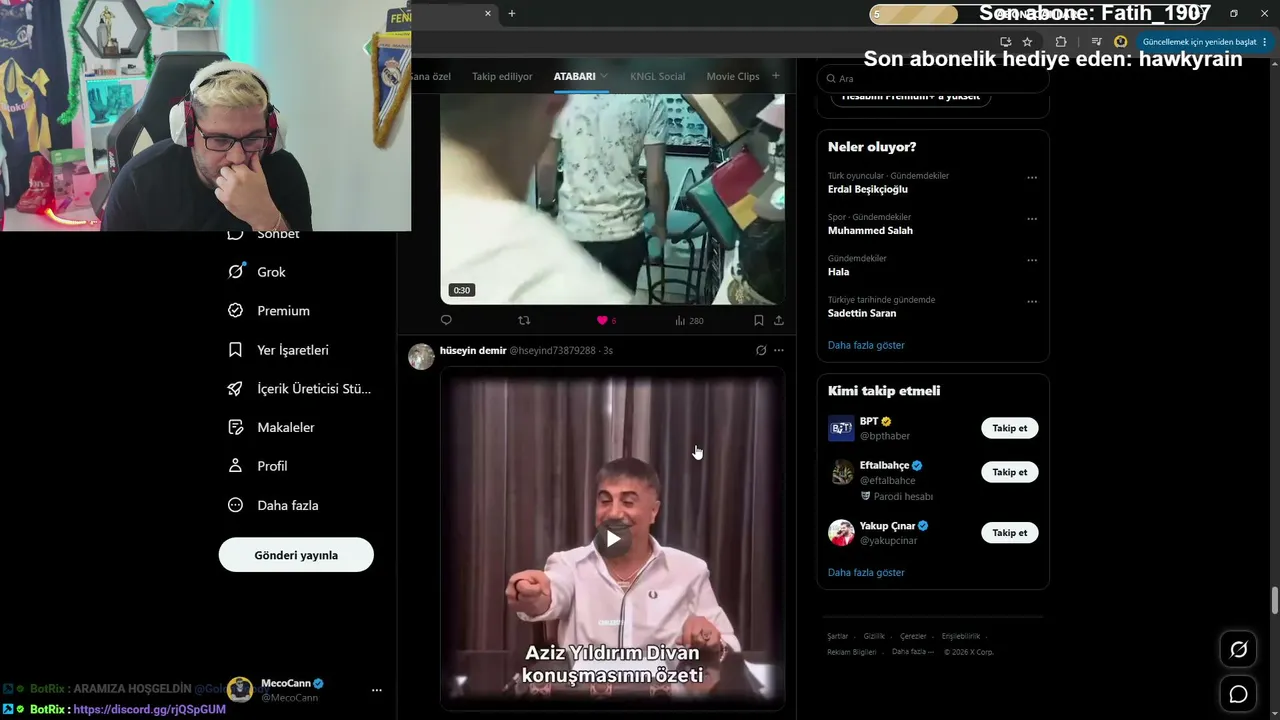Screen dimensions: 1280x720
Task: Open Grok actions on hüseyin demir's post
Action: pos(761,350)
